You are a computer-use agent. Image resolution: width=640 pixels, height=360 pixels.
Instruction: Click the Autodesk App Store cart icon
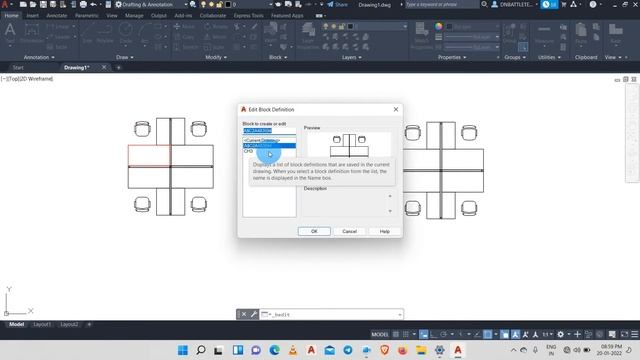pos(564,4)
